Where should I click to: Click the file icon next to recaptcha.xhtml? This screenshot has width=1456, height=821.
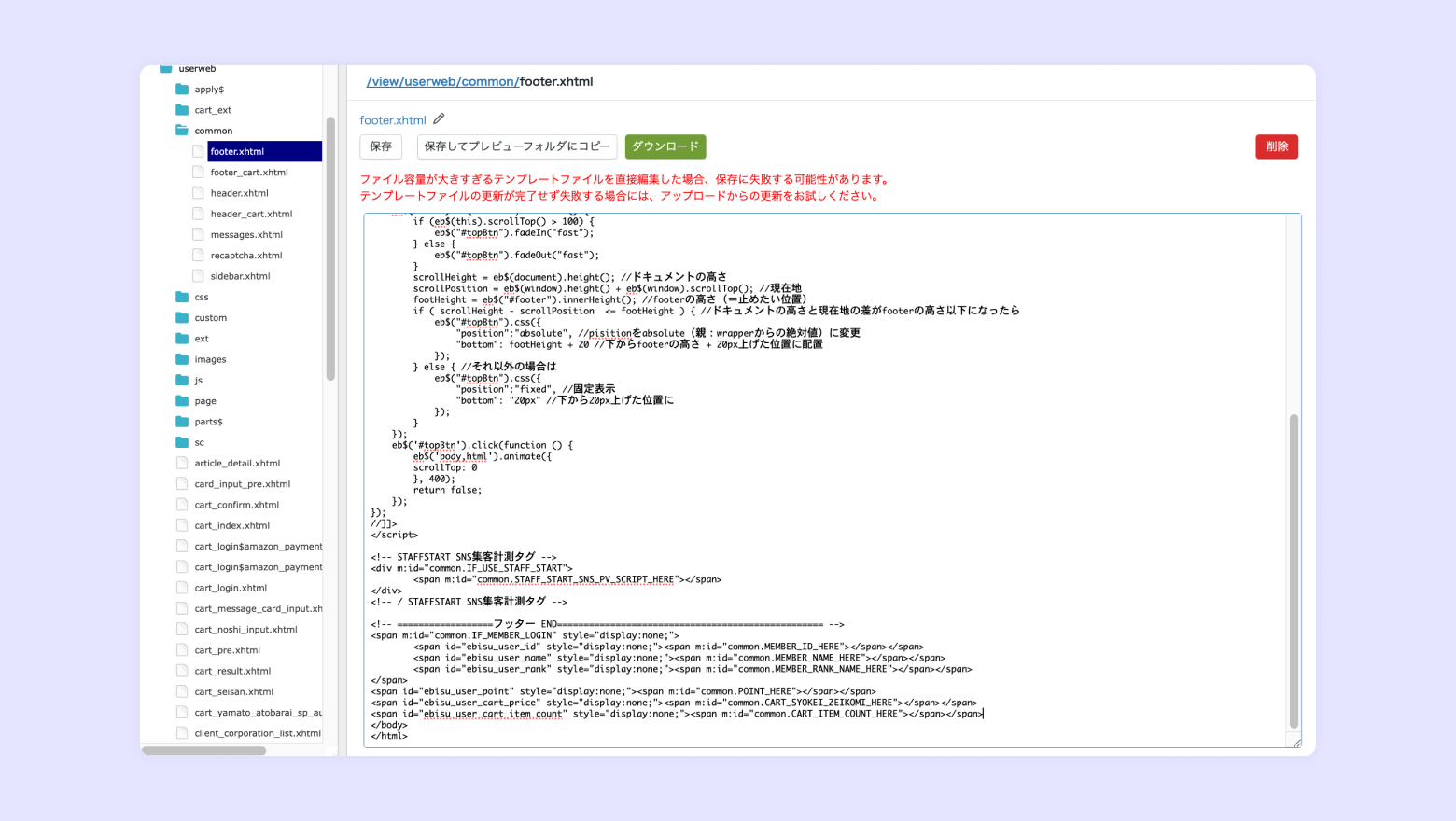tap(198, 256)
